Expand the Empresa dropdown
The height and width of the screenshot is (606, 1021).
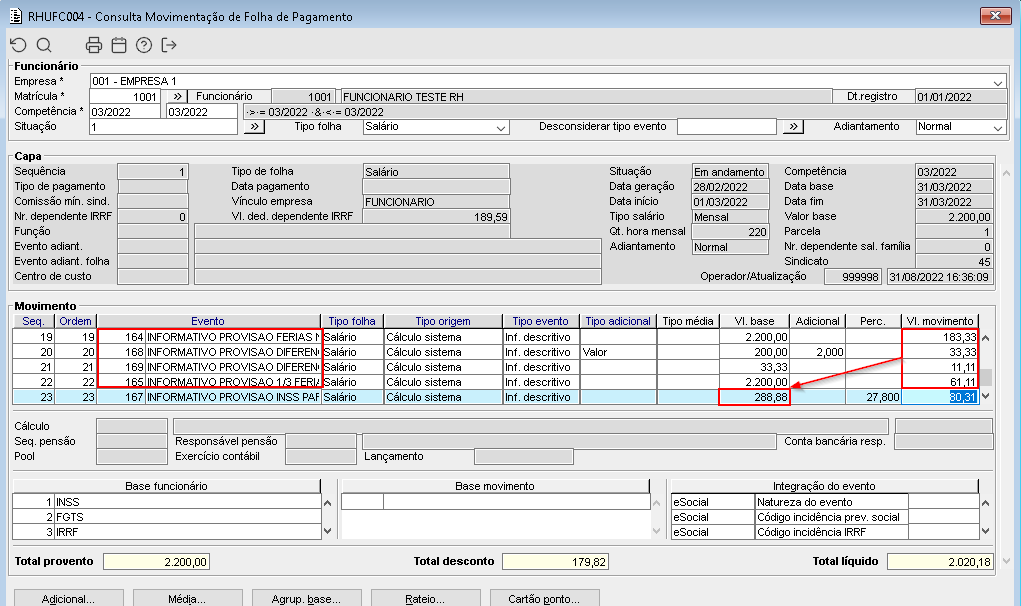point(998,82)
